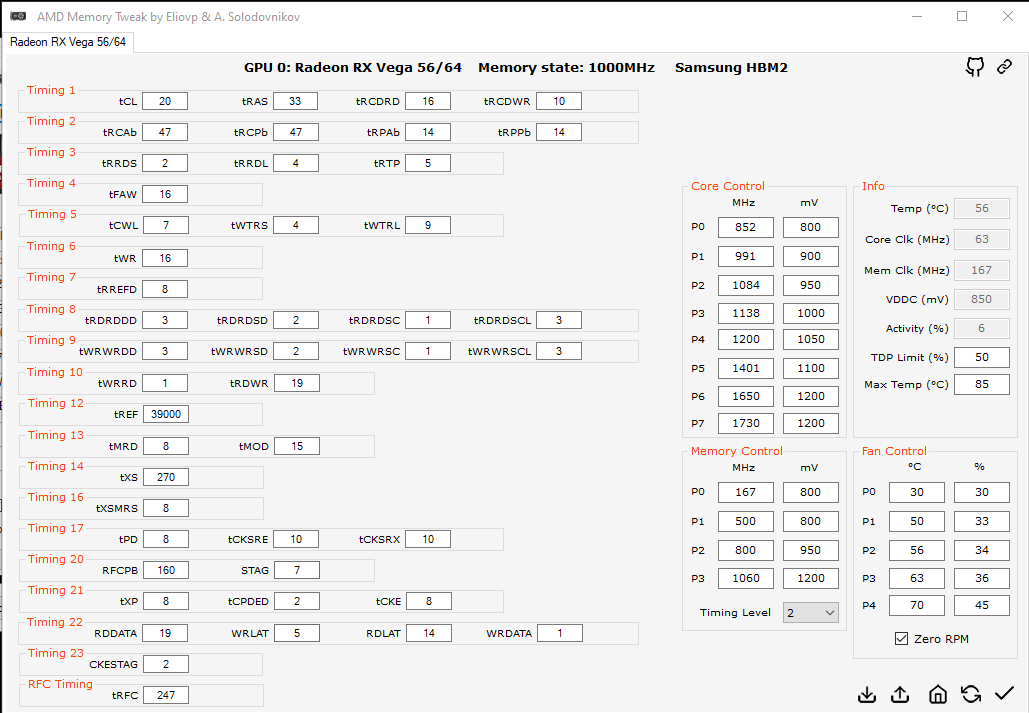Select the tWRWRDD input field
Image resolution: width=1029 pixels, height=713 pixels.
tap(165, 351)
